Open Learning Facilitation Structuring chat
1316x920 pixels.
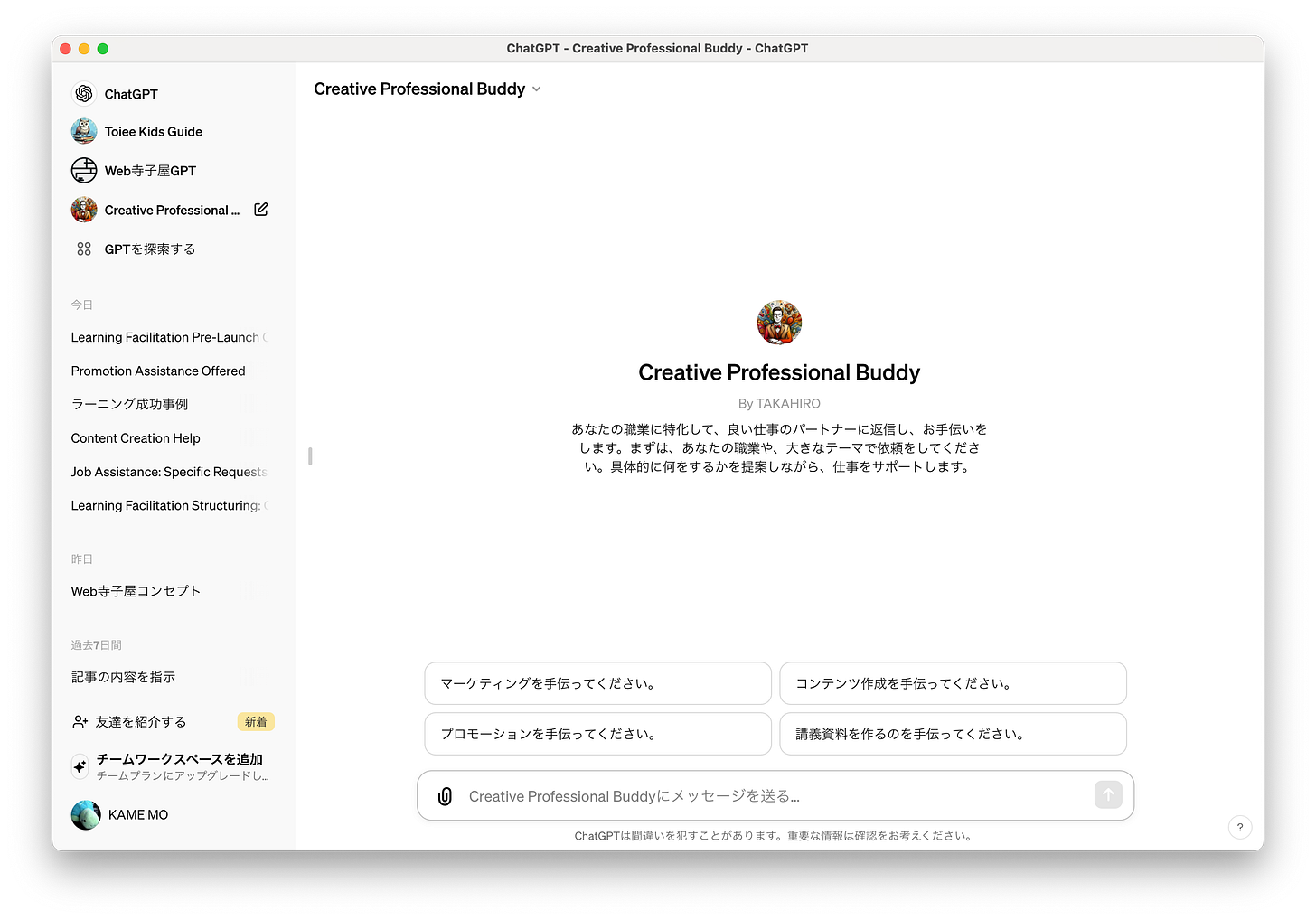click(x=170, y=506)
